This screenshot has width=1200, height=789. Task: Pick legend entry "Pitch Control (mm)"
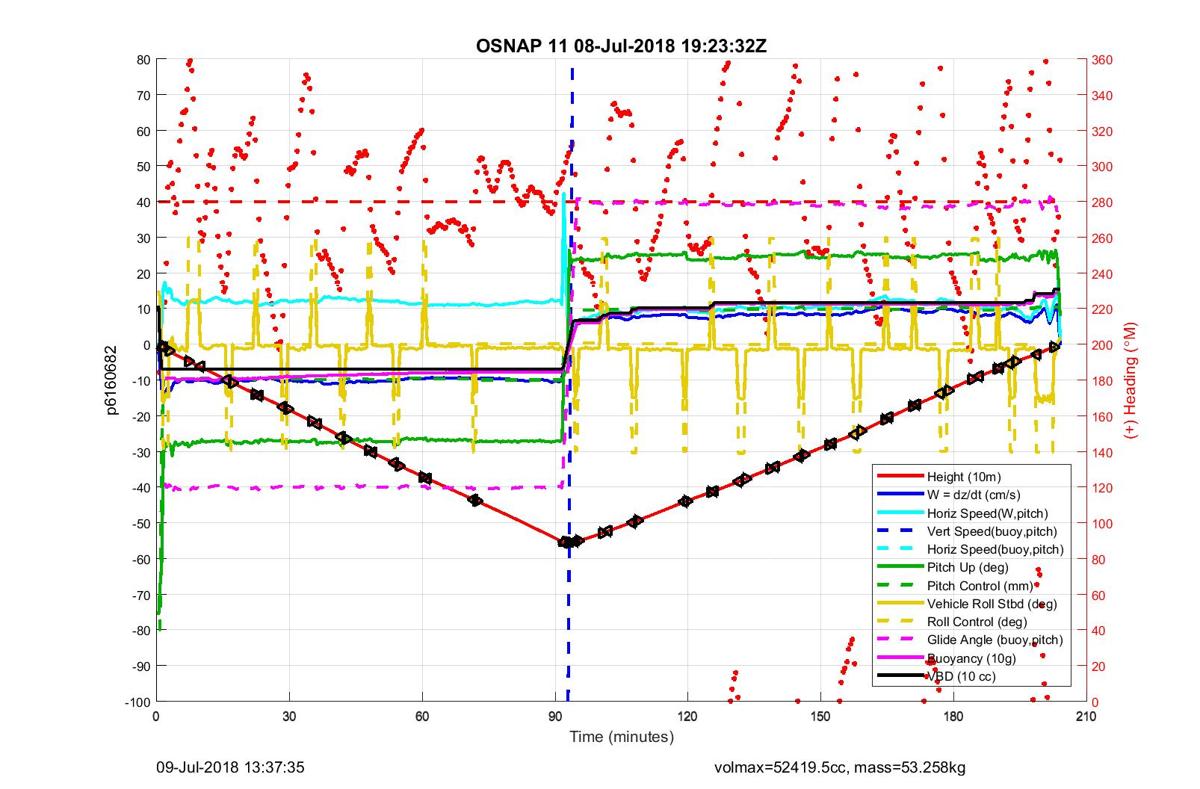pyautogui.click(x=978, y=585)
